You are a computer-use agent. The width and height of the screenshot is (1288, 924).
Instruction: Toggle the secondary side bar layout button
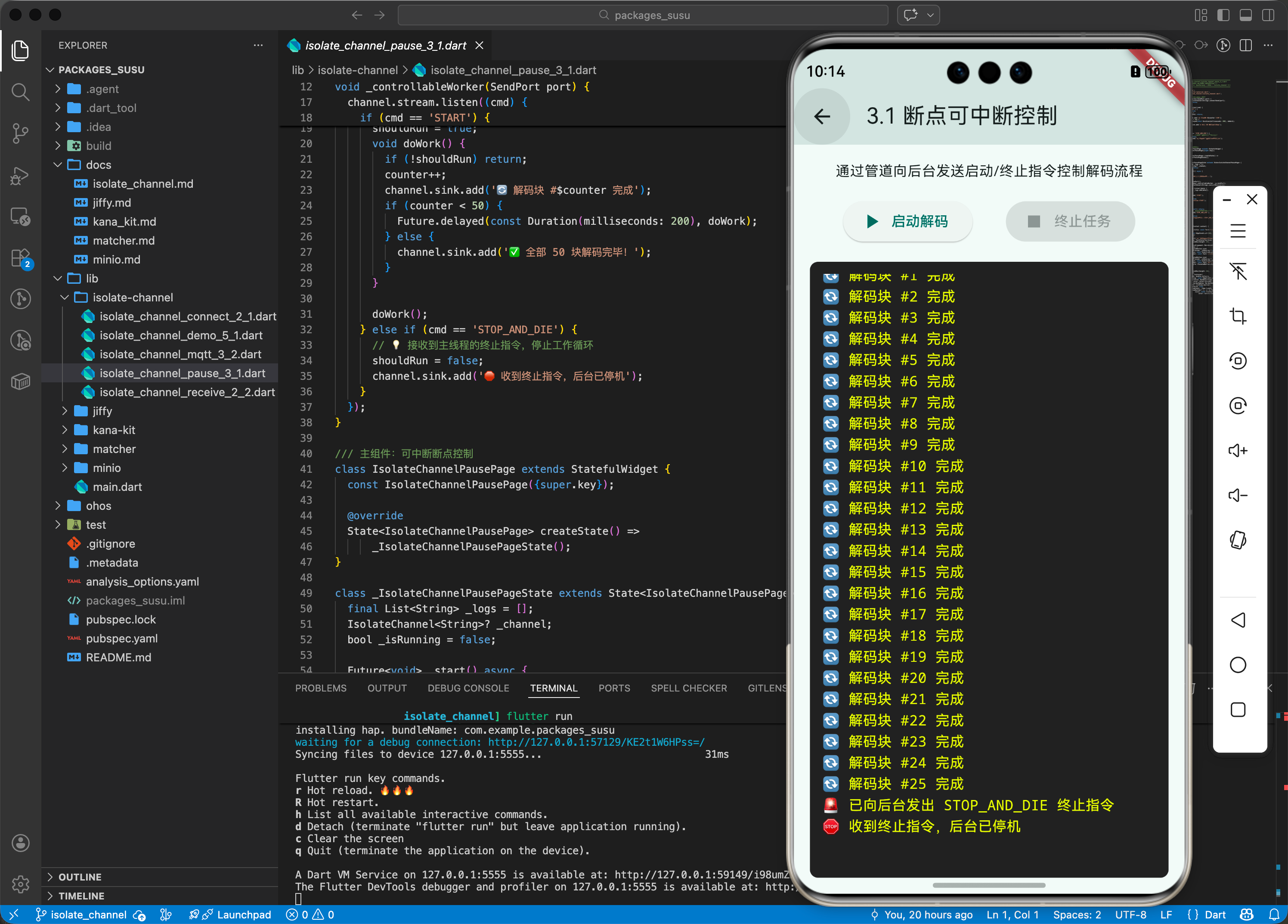[x=1268, y=16]
